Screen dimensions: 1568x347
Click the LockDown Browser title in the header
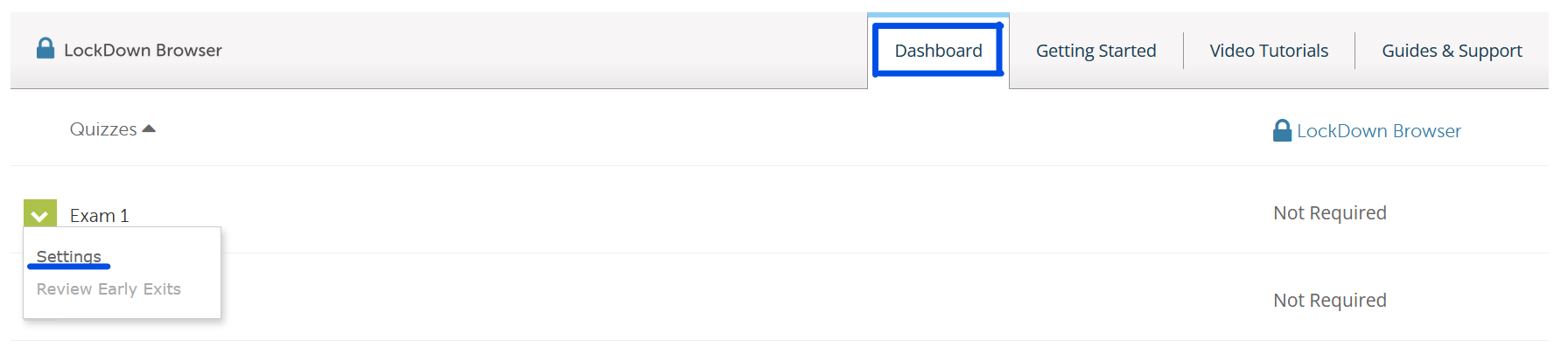coord(143,50)
